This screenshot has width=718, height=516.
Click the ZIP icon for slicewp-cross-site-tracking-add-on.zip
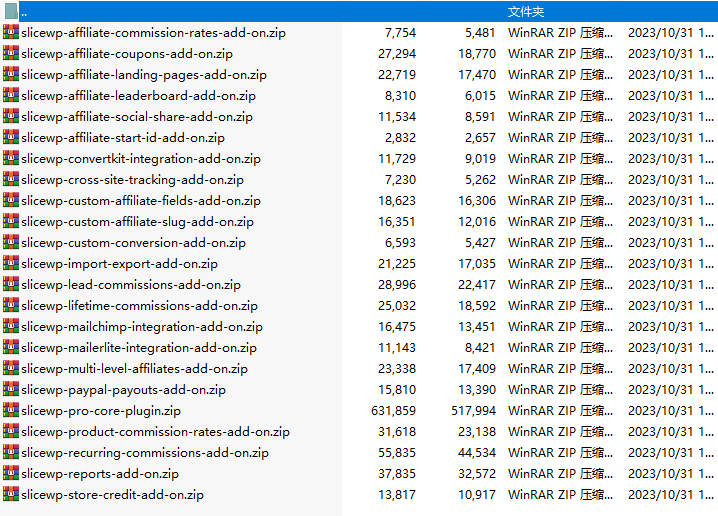coord(11,179)
